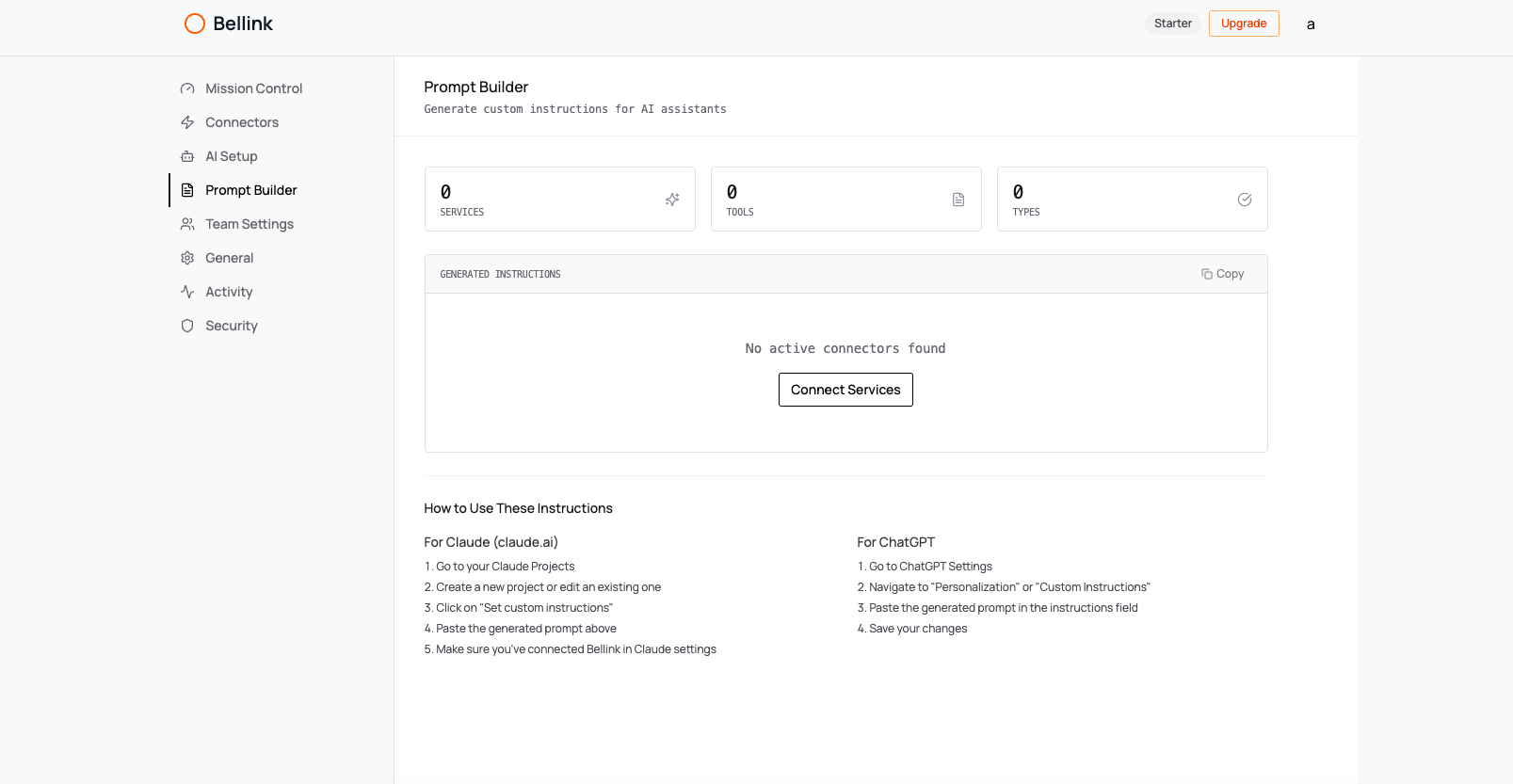Open the Prompt Builder menu item
This screenshot has height=784, width=1513.
pos(250,190)
